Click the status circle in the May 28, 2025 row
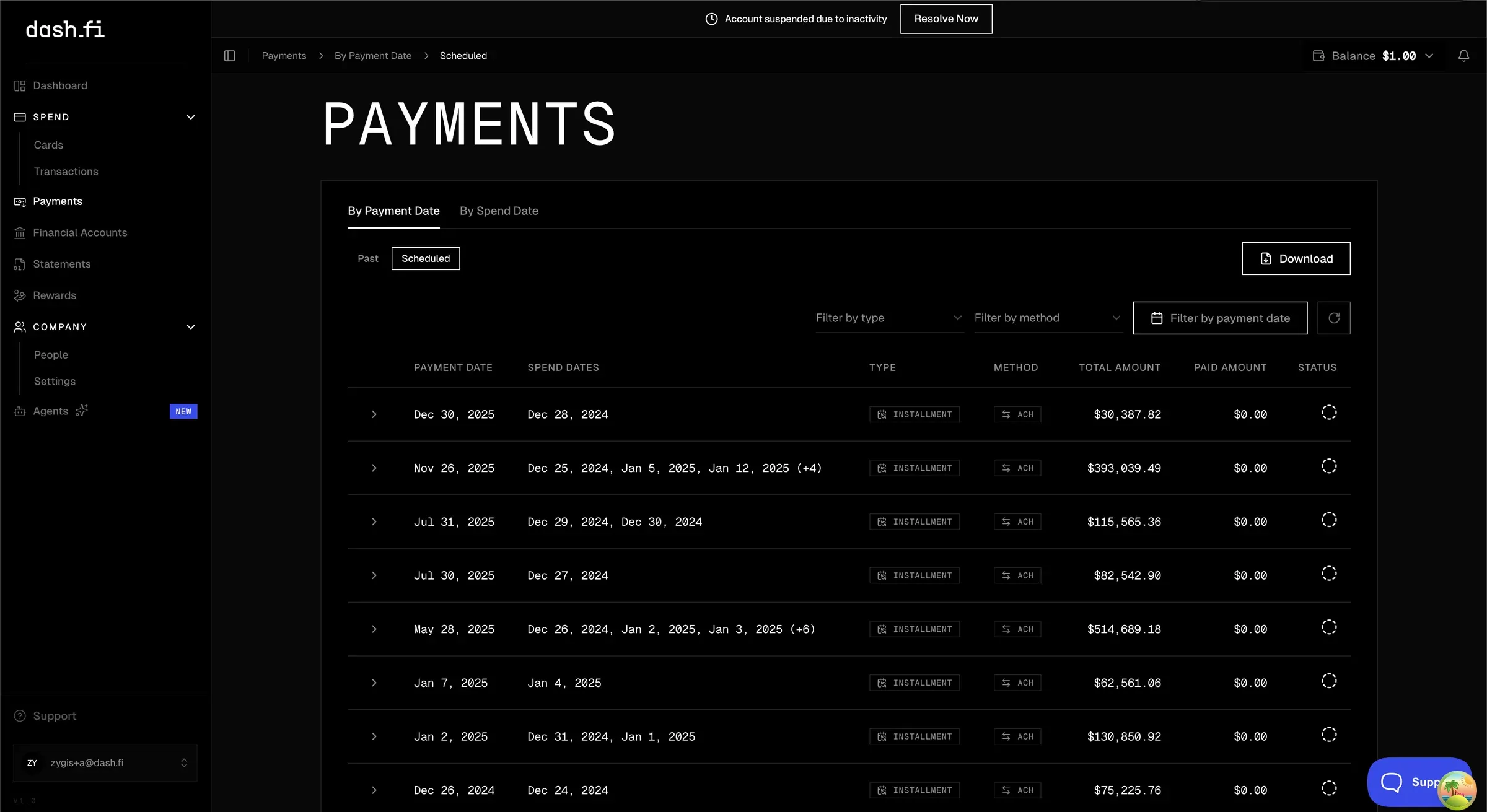This screenshot has width=1487, height=812. coord(1329,627)
